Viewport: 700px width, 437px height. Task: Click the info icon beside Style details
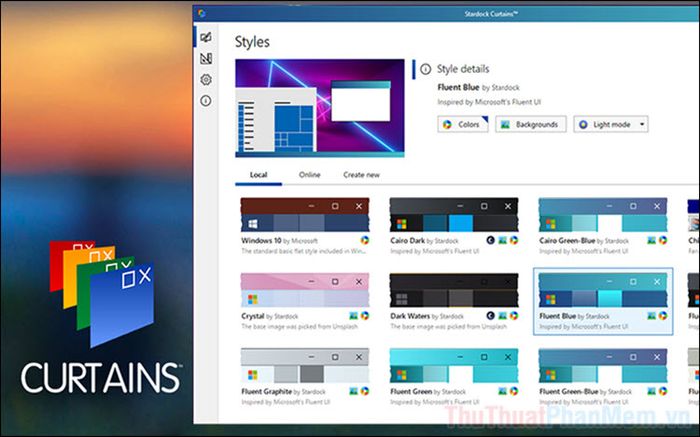coord(425,69)
